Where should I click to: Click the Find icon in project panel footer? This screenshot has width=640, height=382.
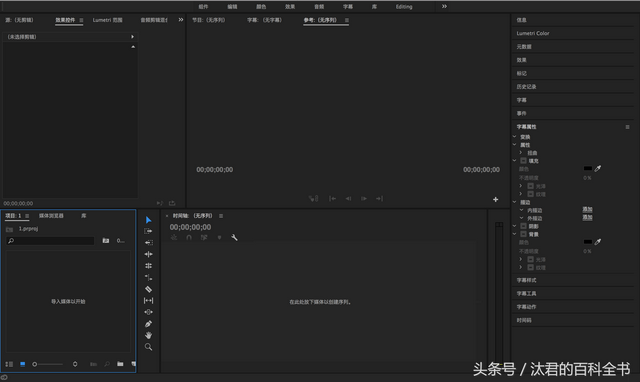click(107, 364)
